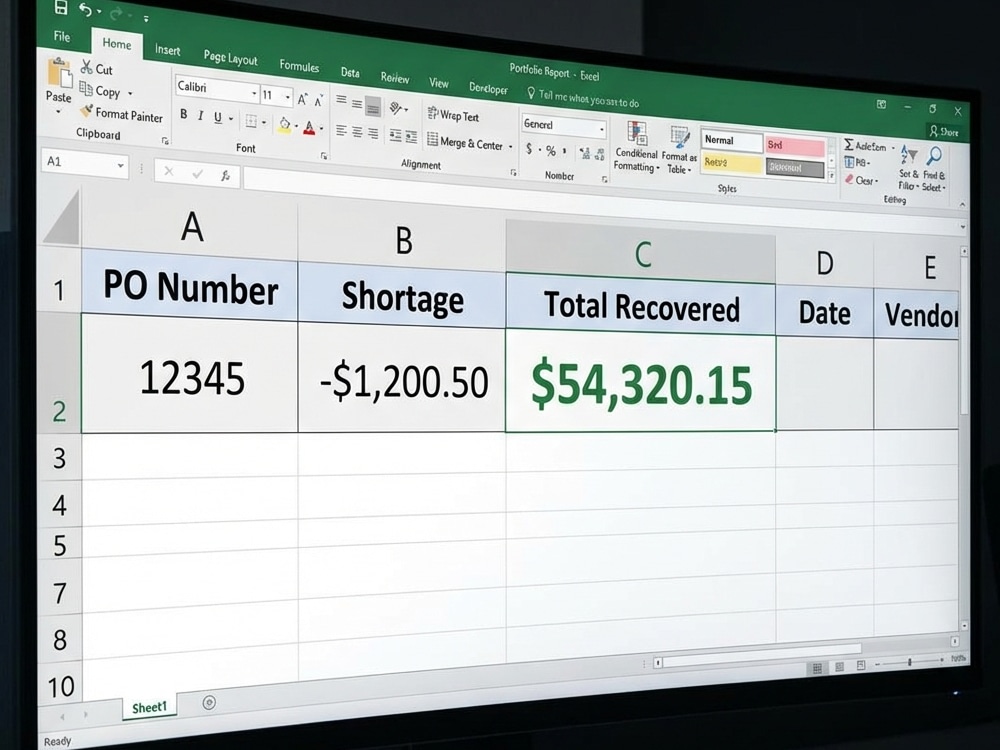
Task: Click the Increase Indent icon
Action: (x=411, y=136)
